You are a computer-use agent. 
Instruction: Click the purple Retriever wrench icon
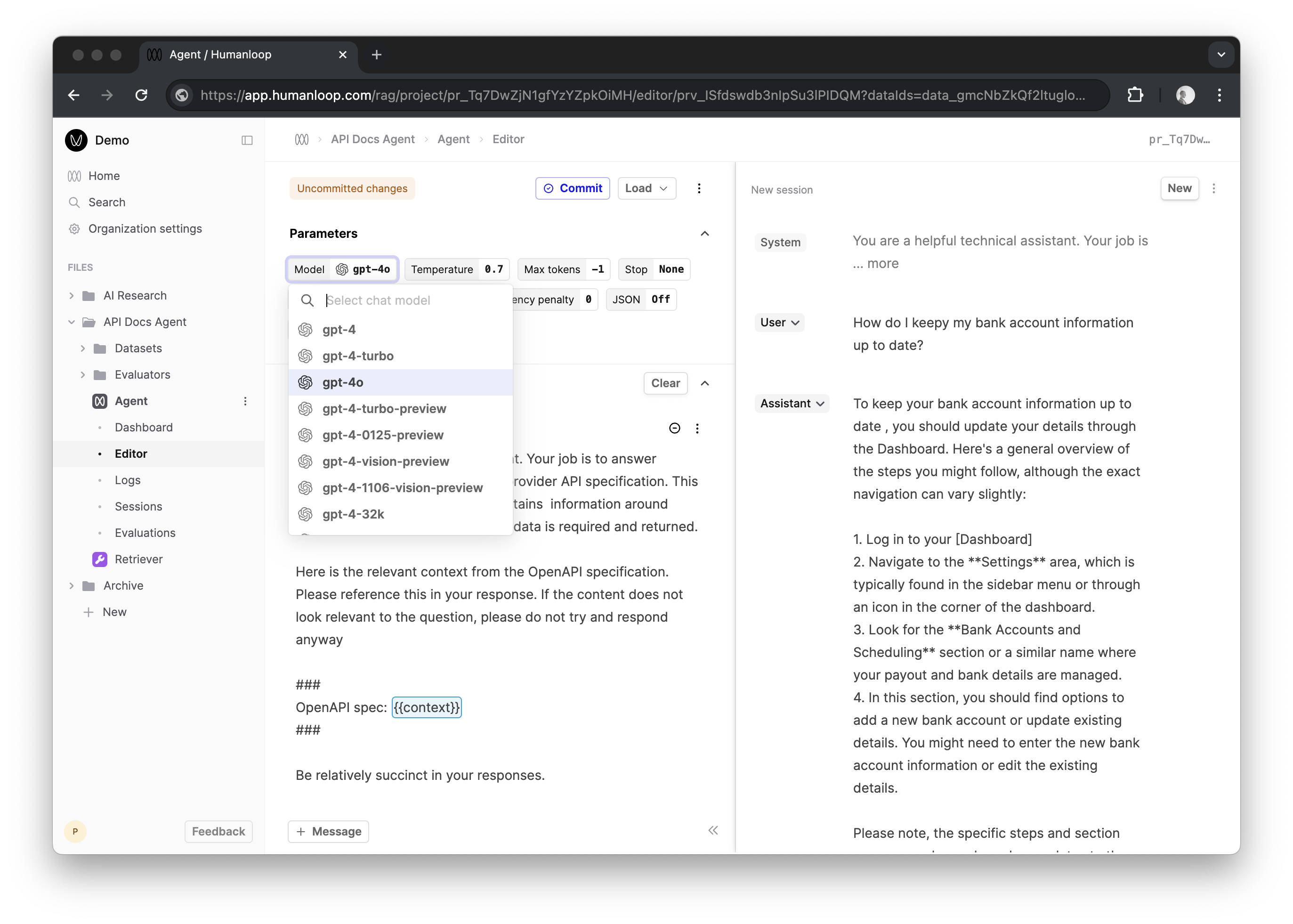[99, 559]
